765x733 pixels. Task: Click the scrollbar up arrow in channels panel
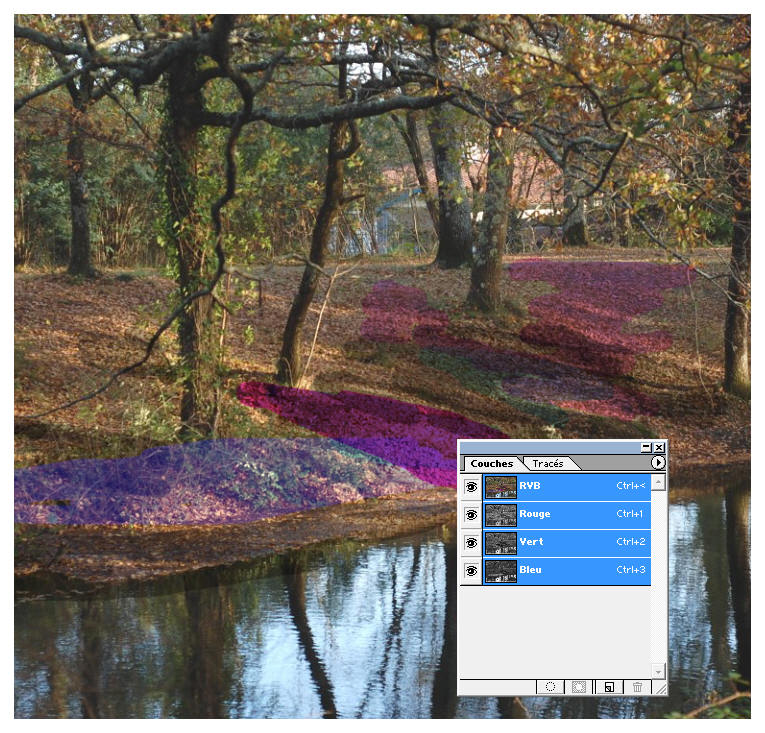658,482
